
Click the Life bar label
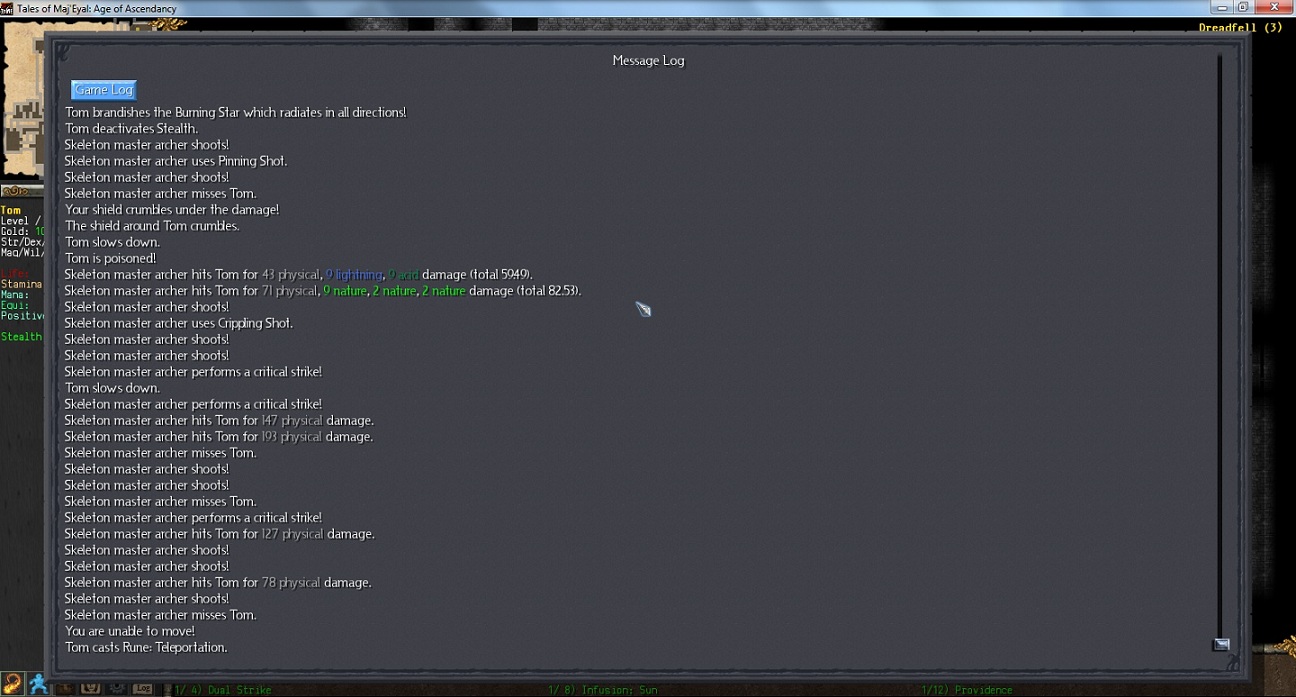click(x=15, y=273)
